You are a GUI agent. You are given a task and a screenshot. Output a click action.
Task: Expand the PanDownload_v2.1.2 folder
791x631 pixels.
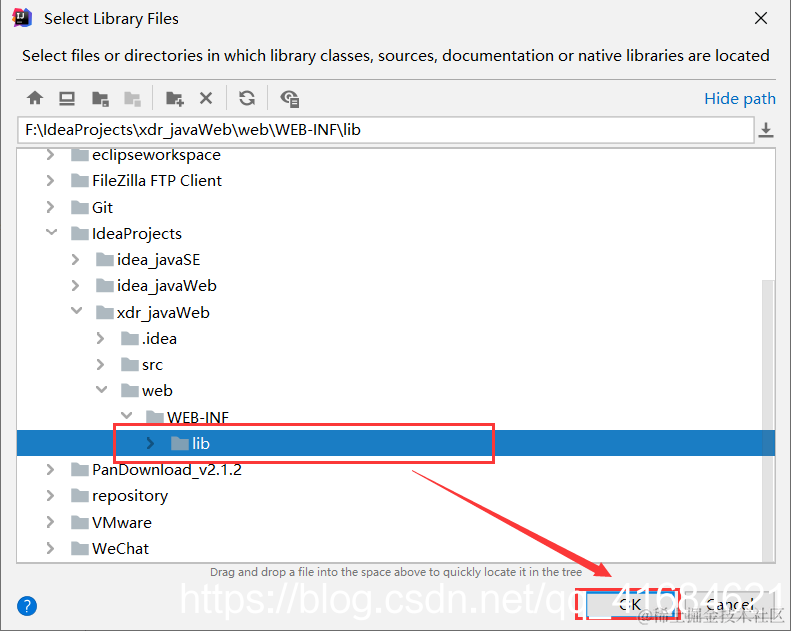pyautogui.click(x=50, y=470)
